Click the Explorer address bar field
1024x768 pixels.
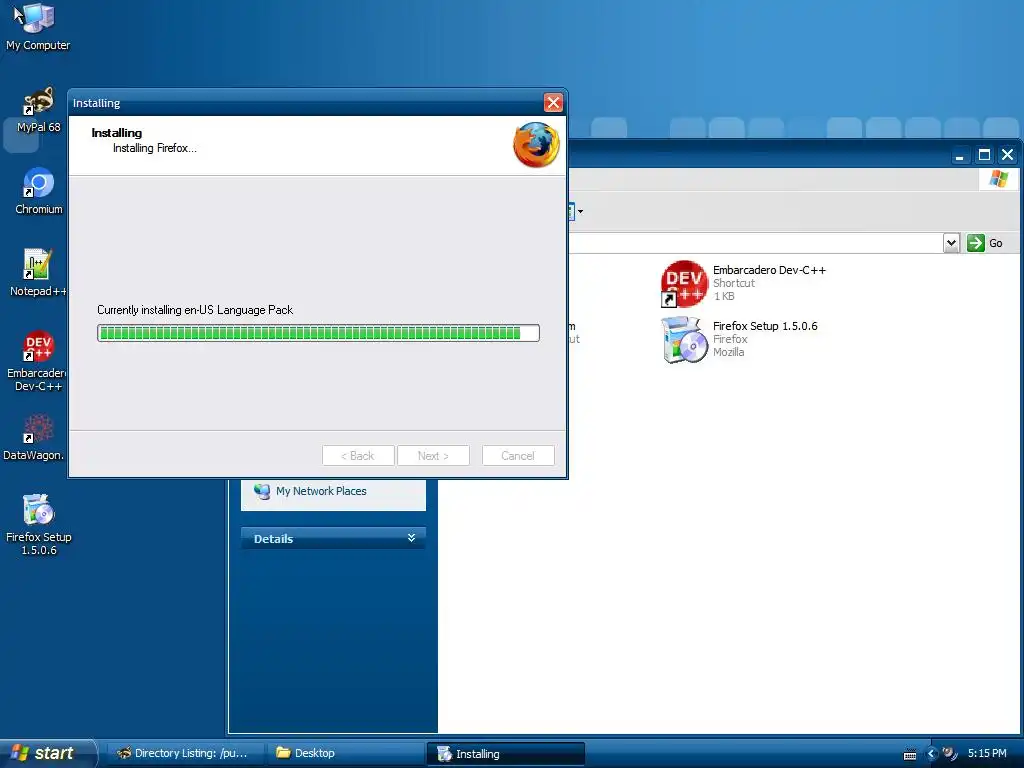(754, 243)
